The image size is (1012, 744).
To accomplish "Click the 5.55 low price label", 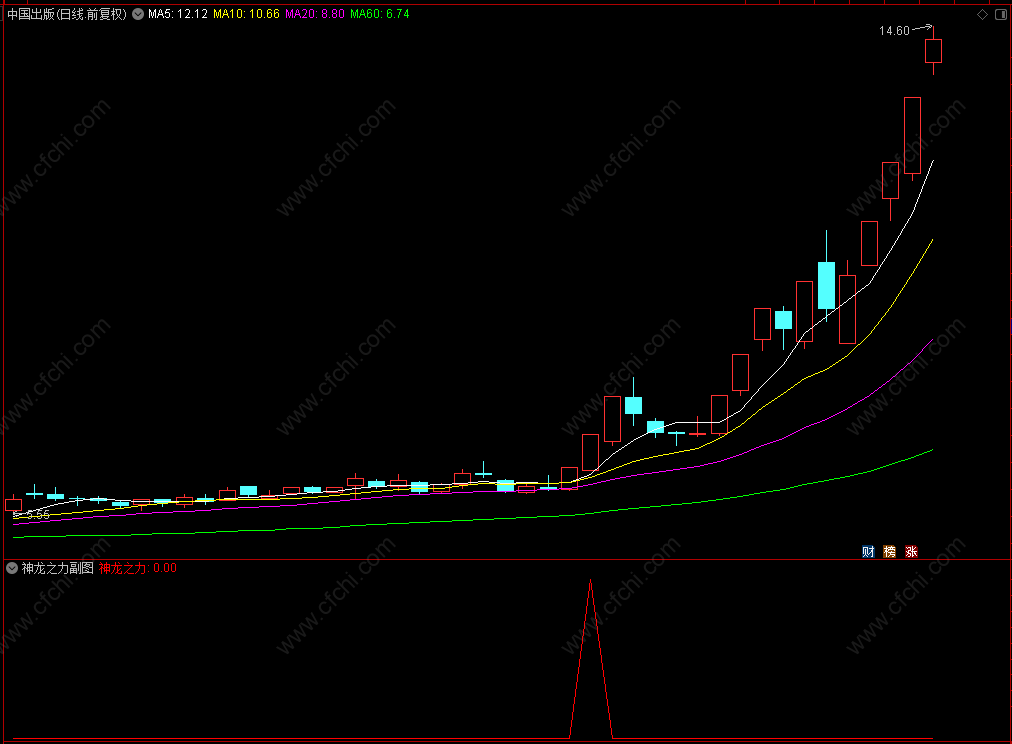I will click(38, 514).
